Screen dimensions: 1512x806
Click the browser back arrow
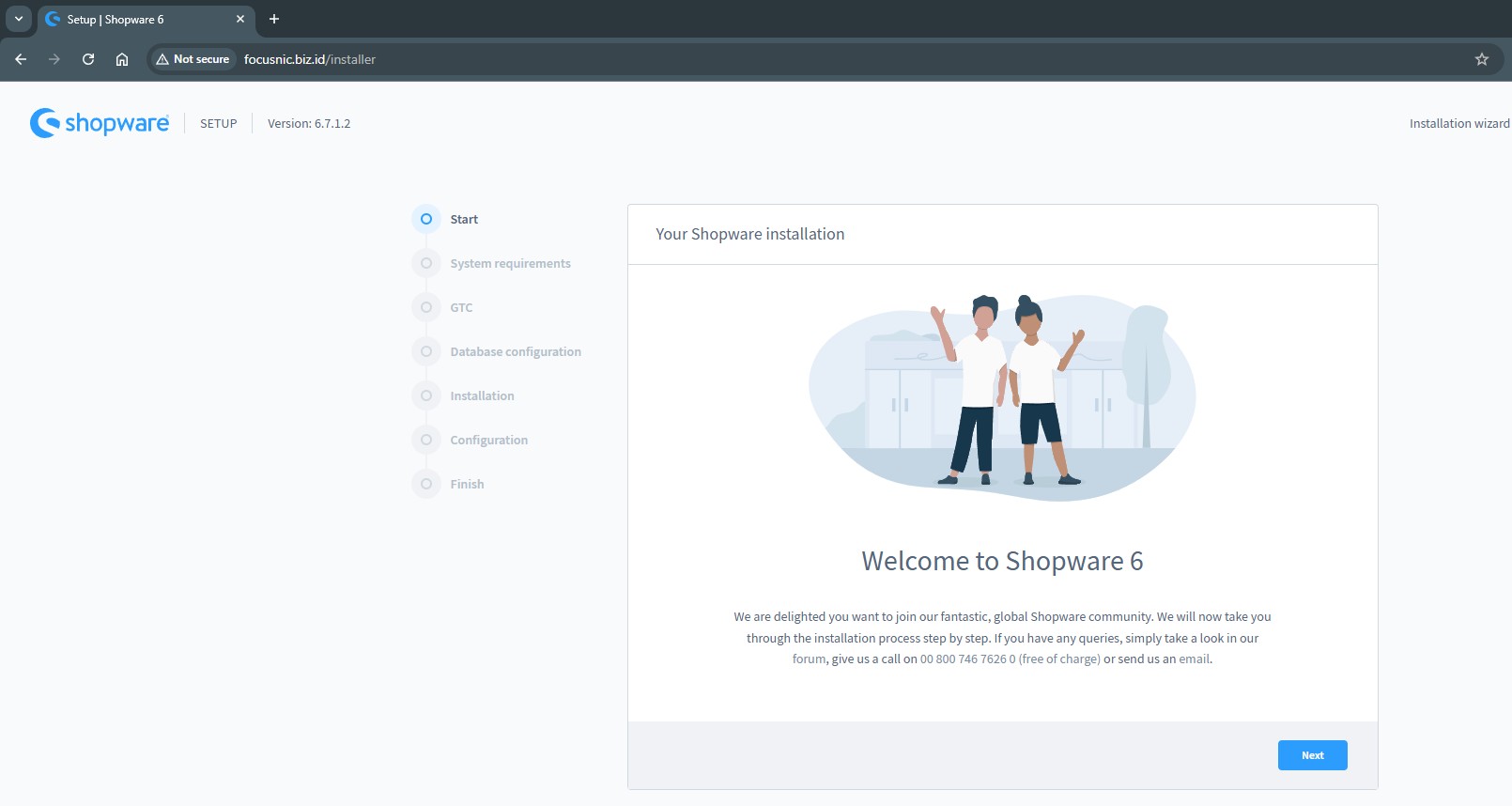click(x=21, y=59)
